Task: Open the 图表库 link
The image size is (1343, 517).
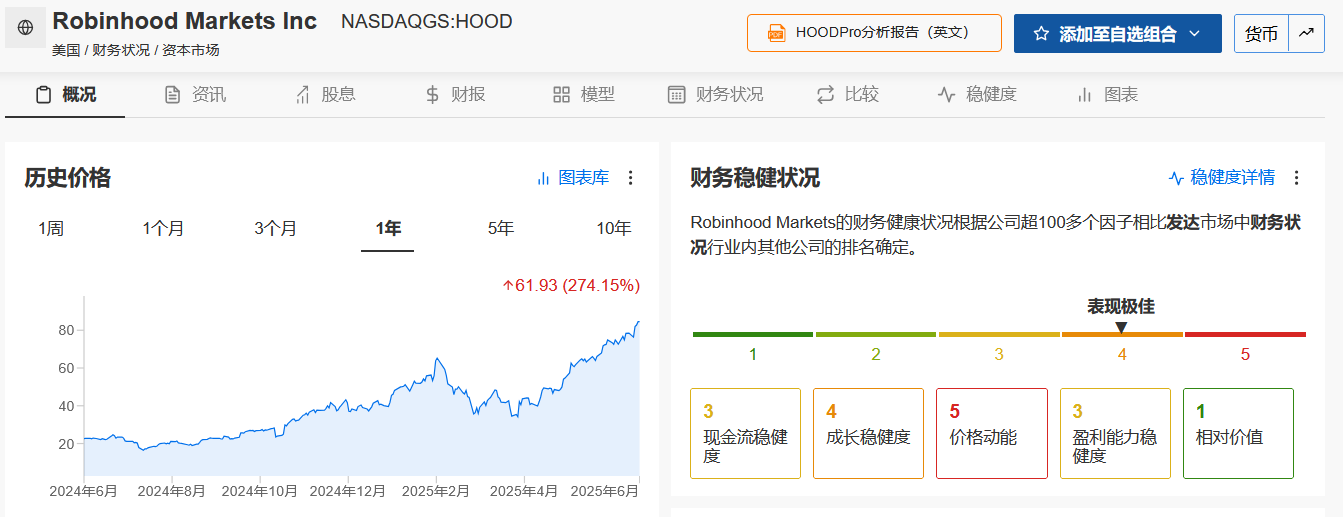Action: [572, 178]
